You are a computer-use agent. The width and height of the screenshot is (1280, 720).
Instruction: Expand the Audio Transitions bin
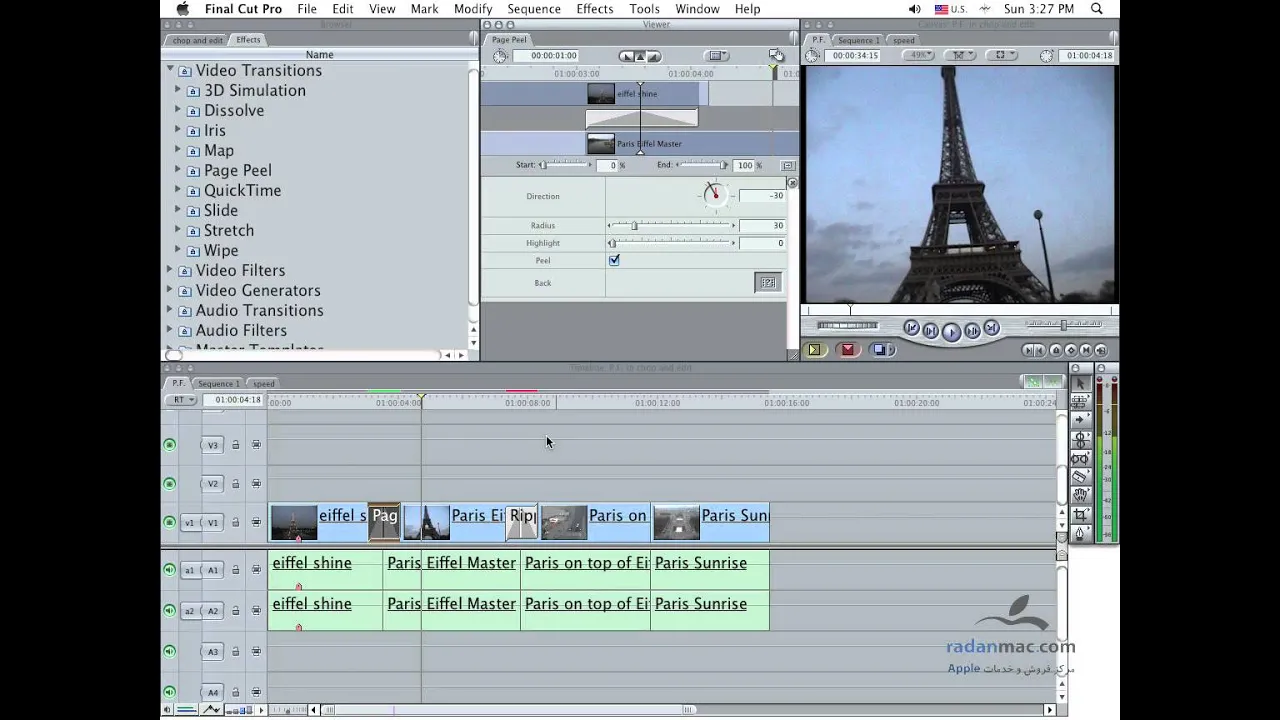(170, 310)
